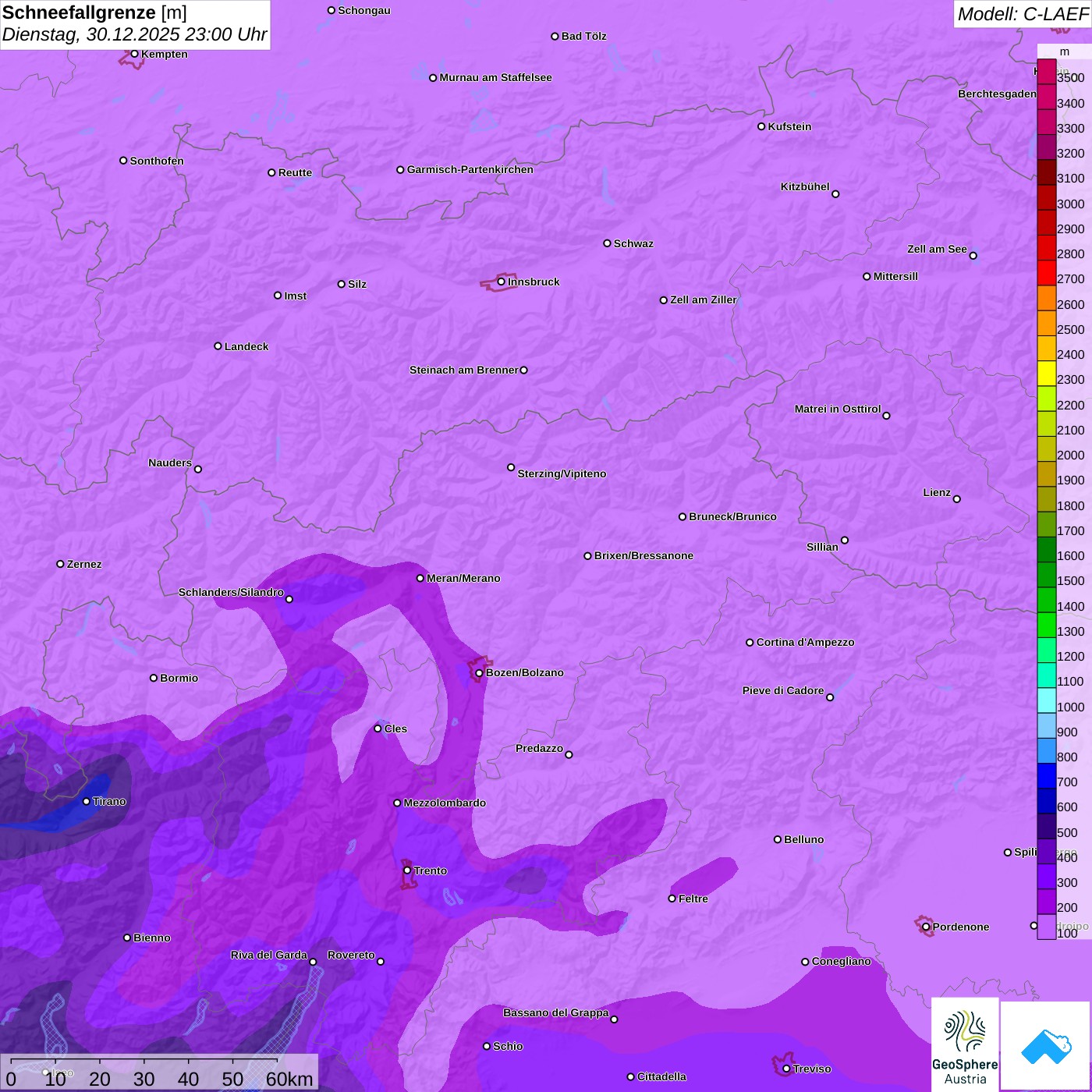The image size is (1092, 1092).
Task: Click the Trento city marker
Action: tap(407, 870)
